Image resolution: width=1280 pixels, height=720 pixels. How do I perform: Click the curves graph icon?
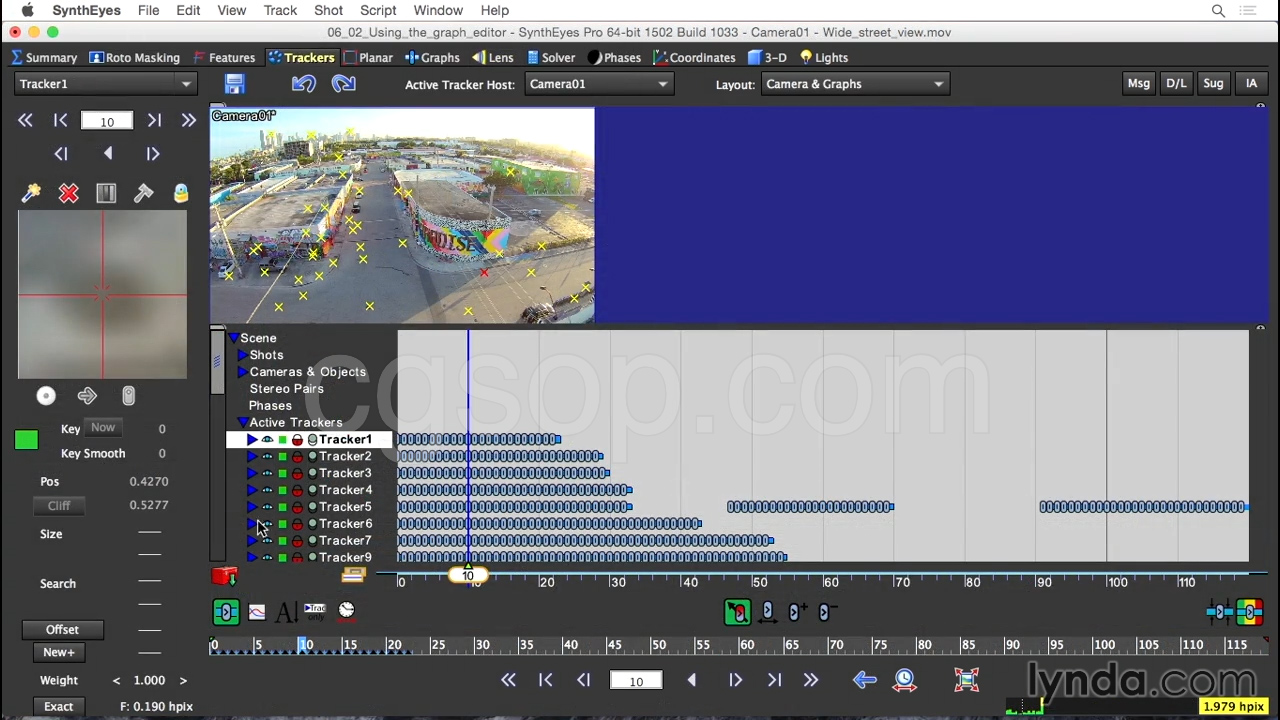pos(257,612)
